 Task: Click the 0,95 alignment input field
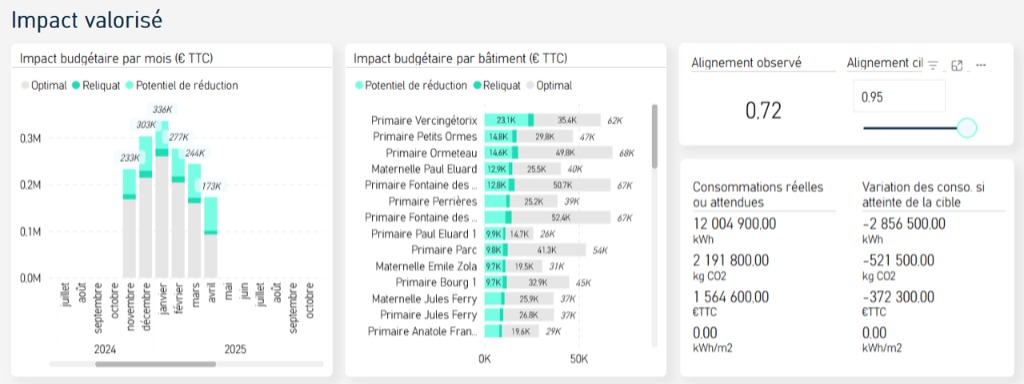click(899, 97)
